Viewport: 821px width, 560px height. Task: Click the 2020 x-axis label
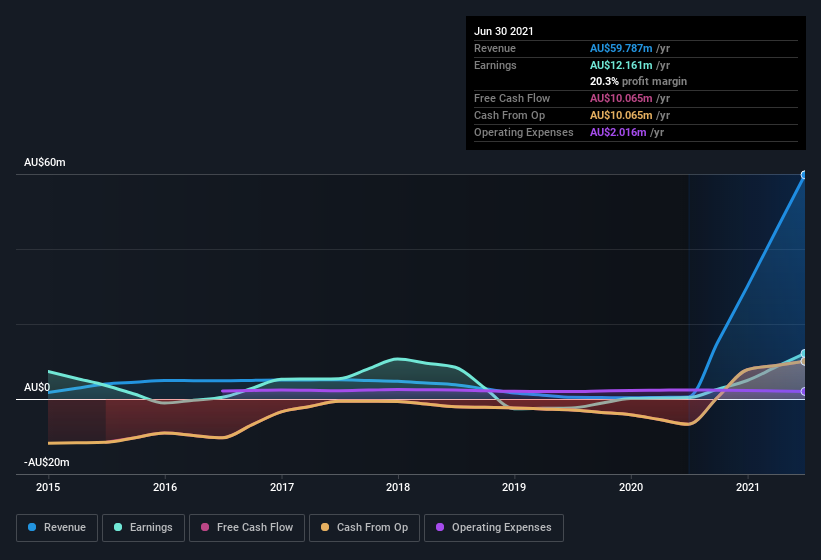pos(631,487)
